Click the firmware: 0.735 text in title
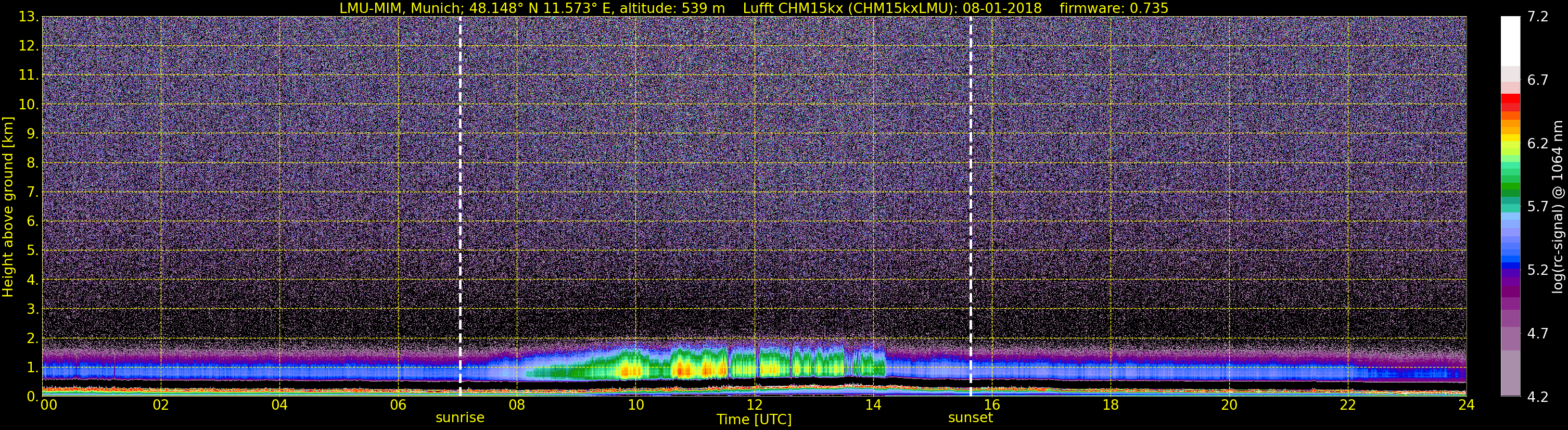Screen dimensions: 1568x430 1114,8
